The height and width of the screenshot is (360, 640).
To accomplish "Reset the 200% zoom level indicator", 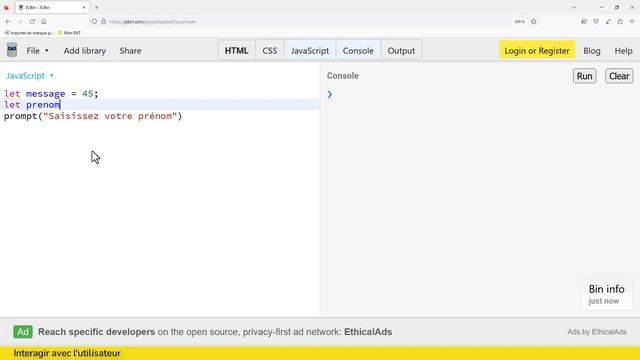I will (519, 22).
